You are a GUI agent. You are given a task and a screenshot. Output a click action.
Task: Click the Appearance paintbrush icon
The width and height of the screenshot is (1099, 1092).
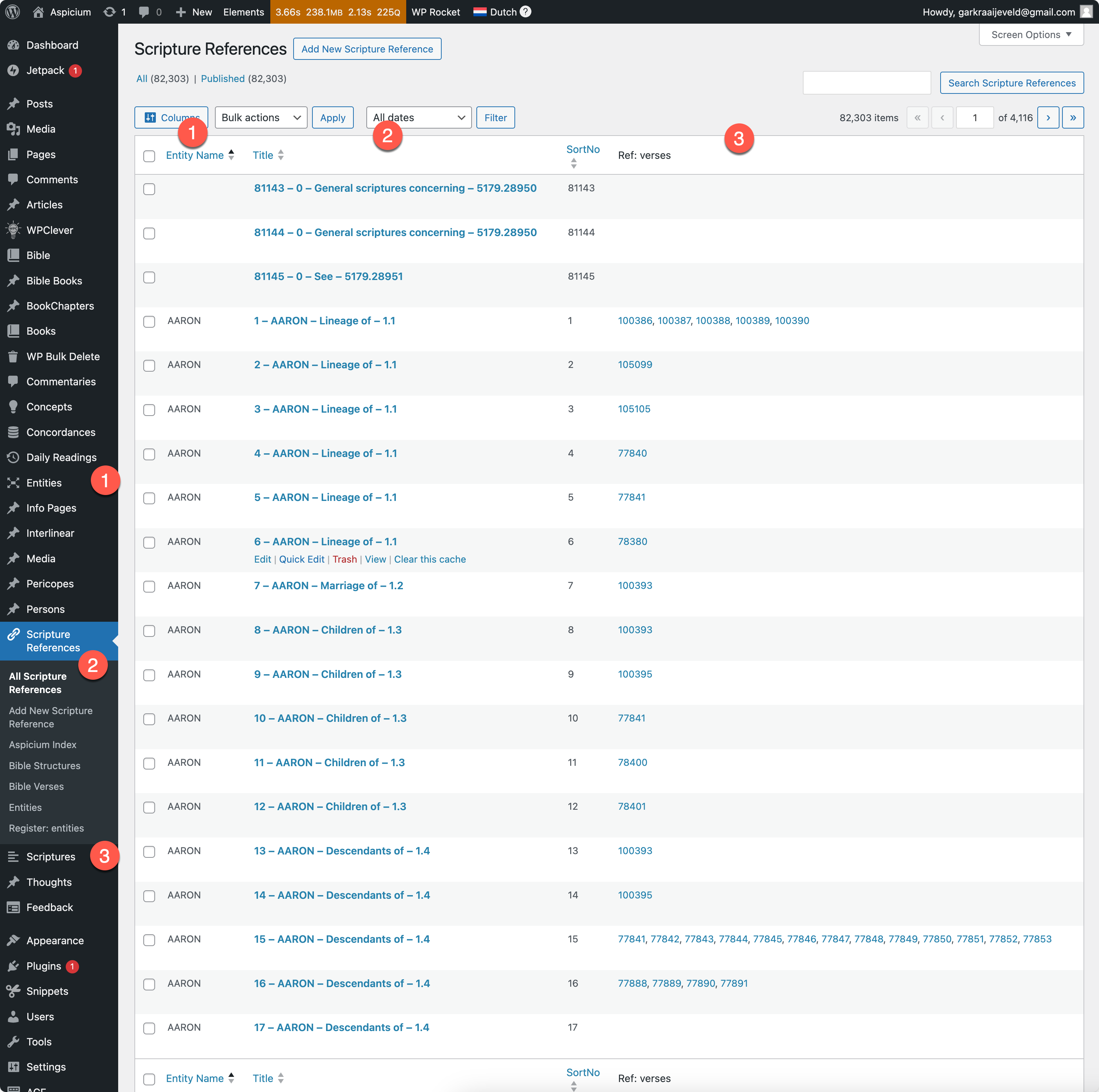[x=14, y=941]
